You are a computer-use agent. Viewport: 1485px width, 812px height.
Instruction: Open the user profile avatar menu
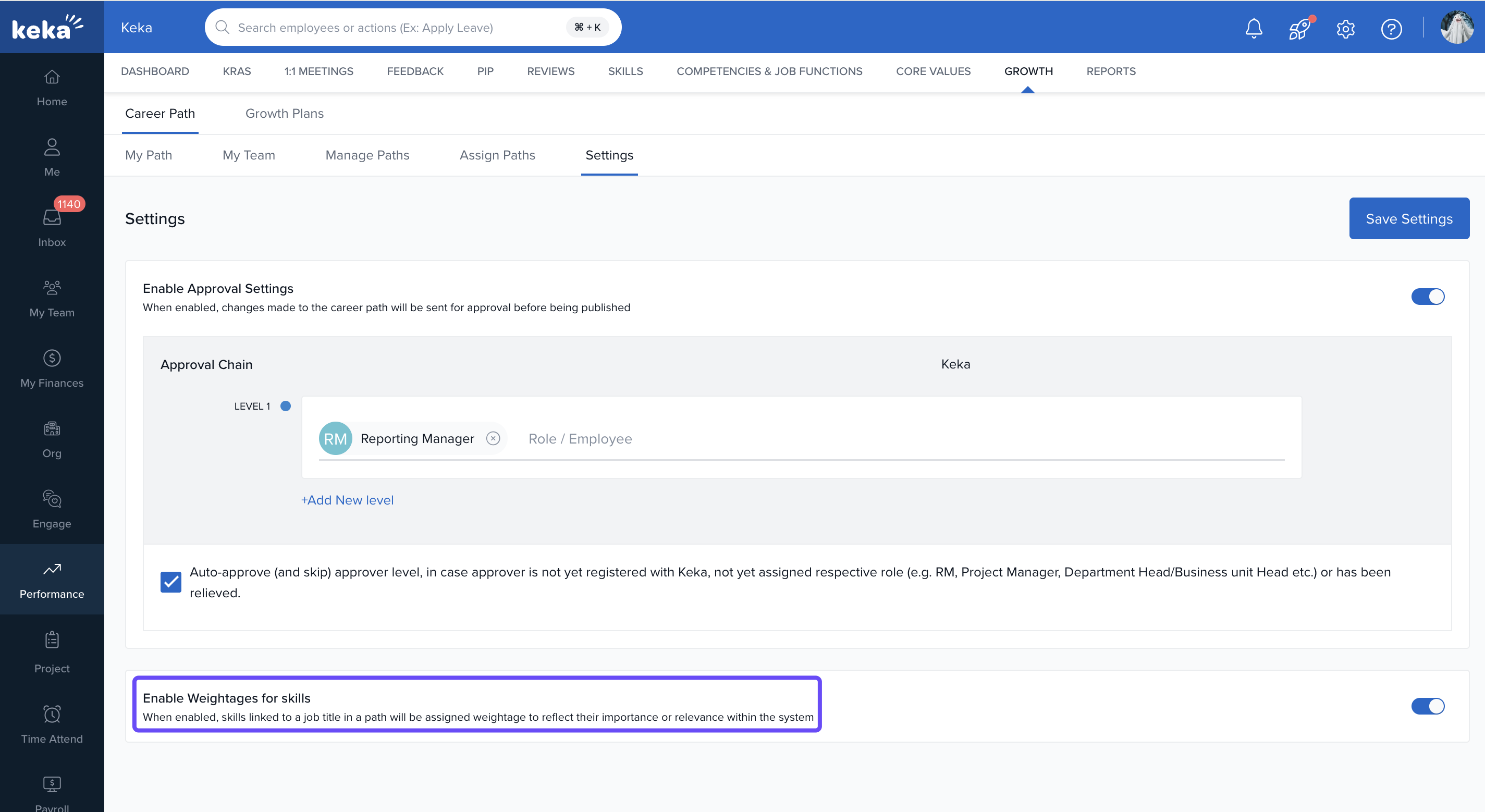pyautogui.click(x=1457, y=27)
